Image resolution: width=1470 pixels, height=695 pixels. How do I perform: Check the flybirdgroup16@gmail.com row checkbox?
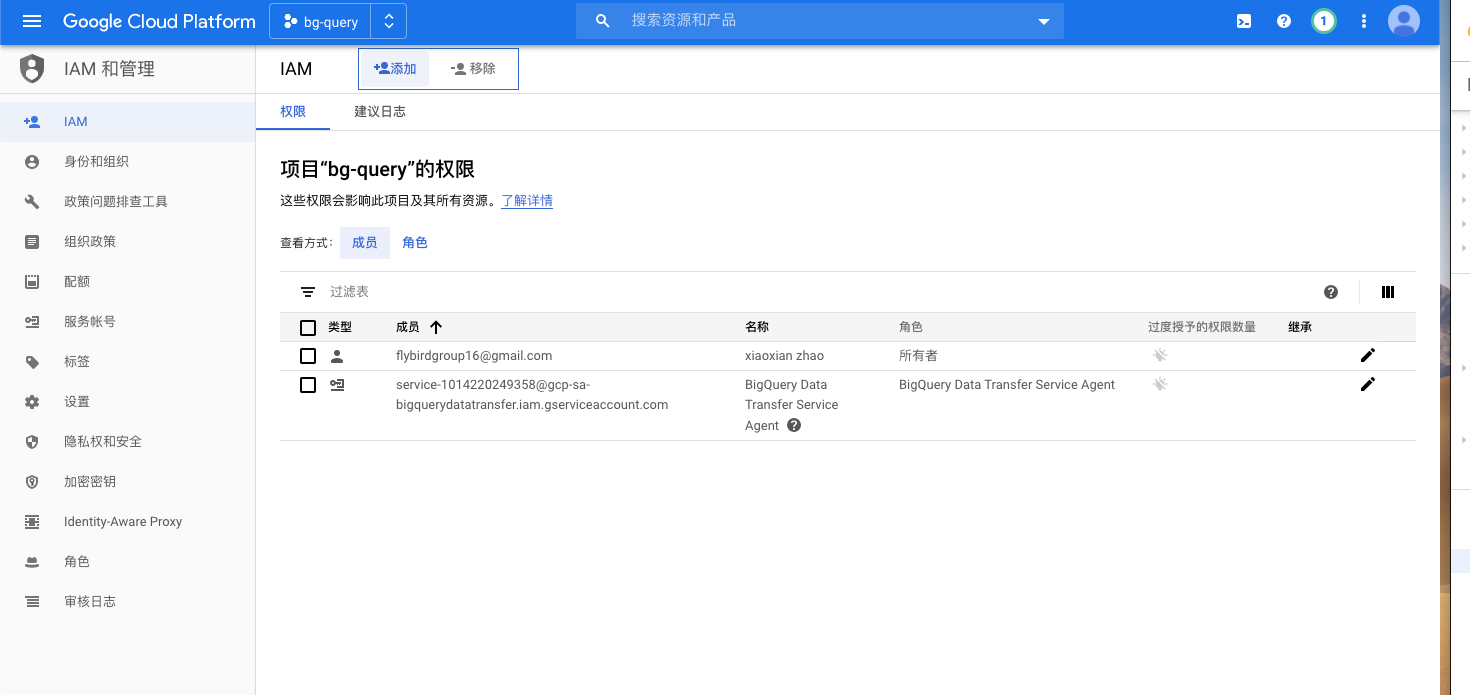click(308, 356)
